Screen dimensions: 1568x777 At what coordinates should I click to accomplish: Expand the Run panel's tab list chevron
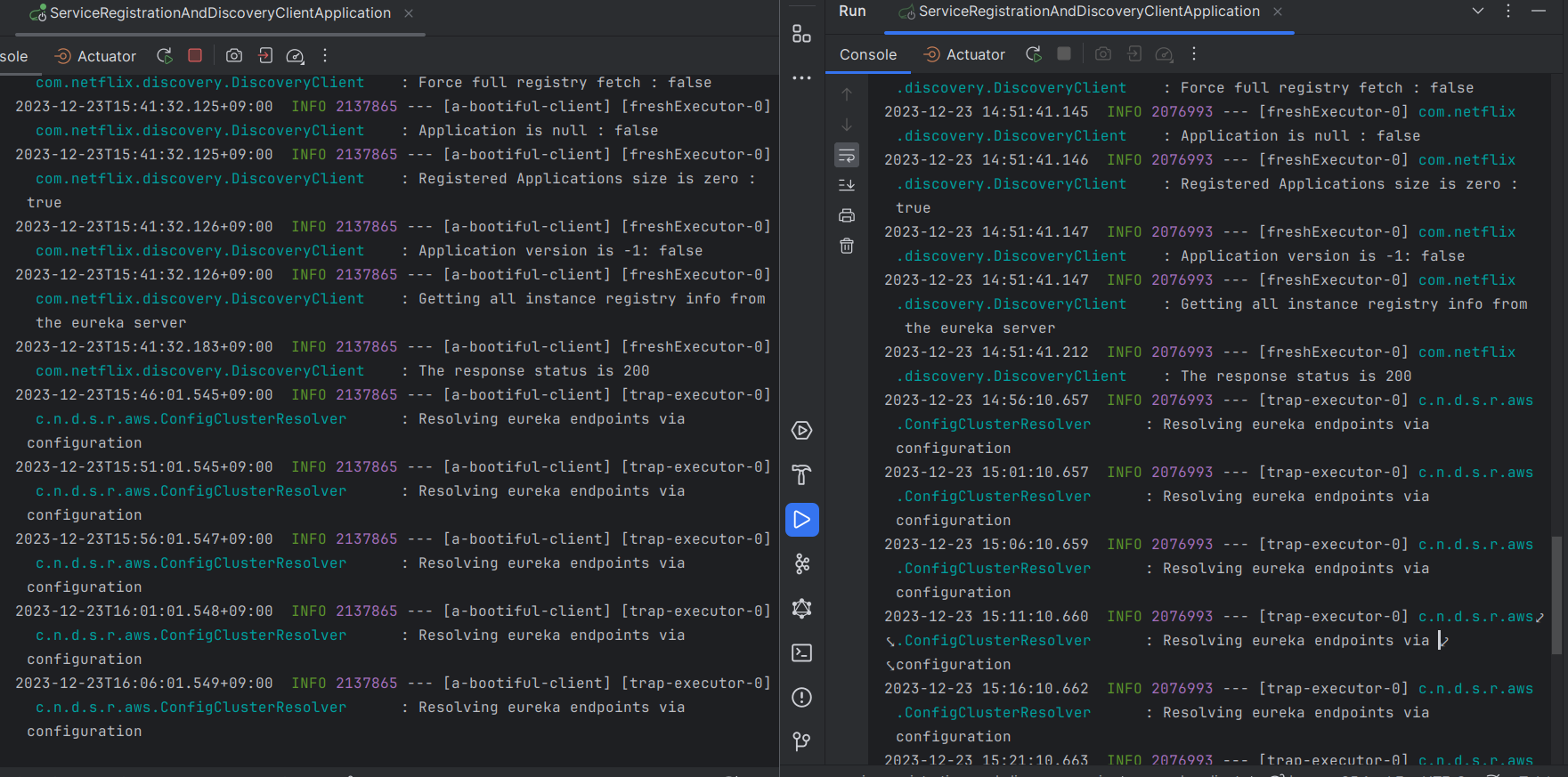[1478, 11]
